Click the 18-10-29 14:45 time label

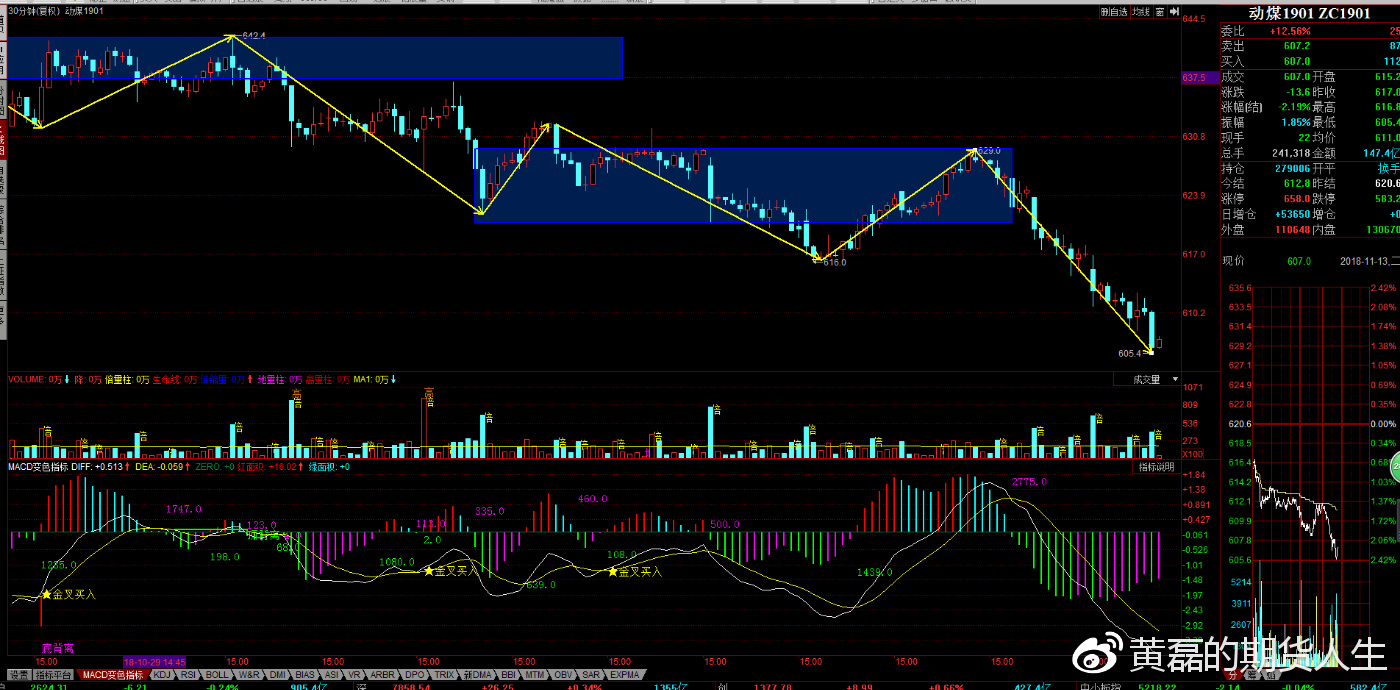[155, 662]
